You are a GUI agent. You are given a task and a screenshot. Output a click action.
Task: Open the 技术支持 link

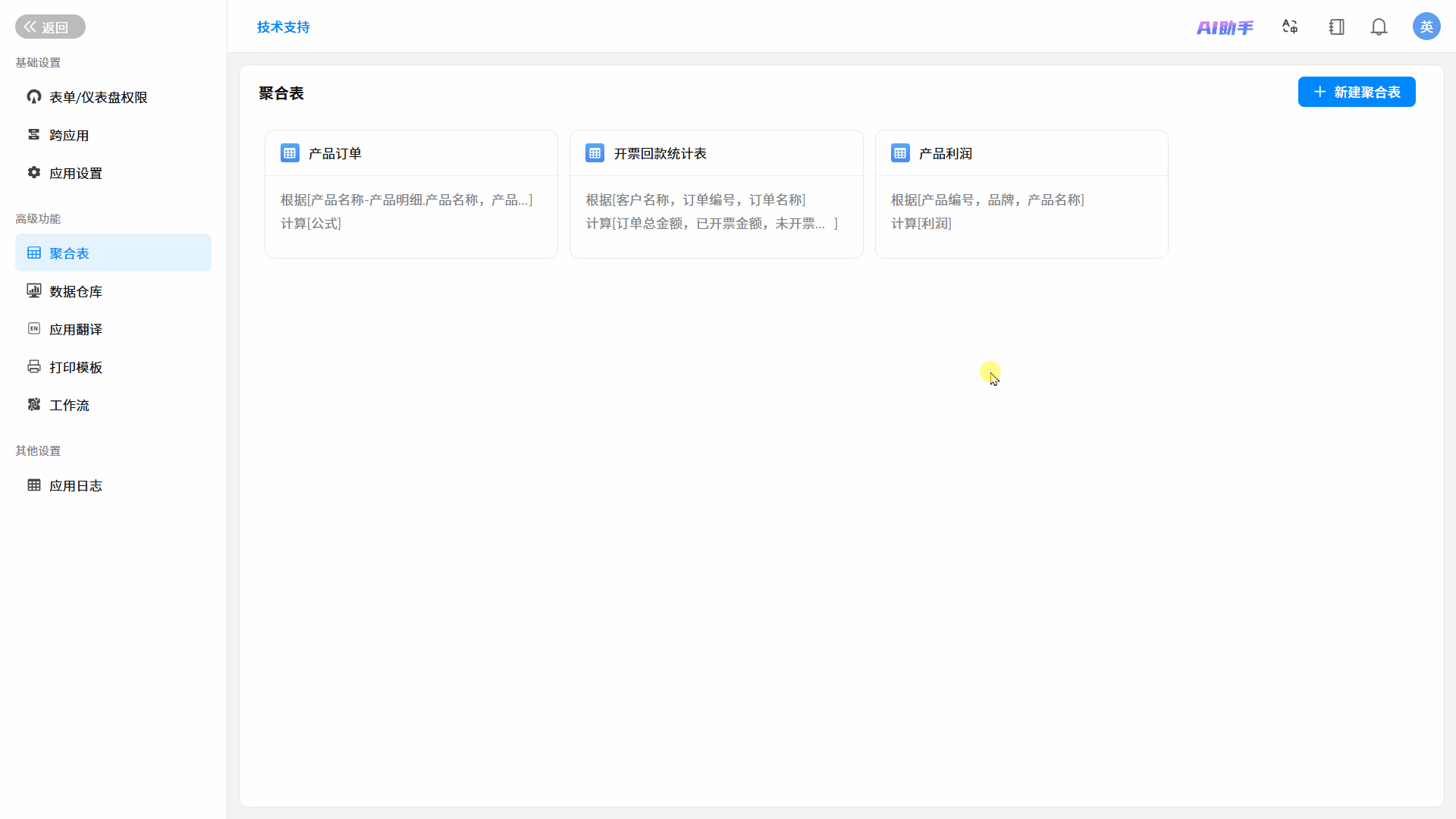pyautogui.click(x=283, y=27)
